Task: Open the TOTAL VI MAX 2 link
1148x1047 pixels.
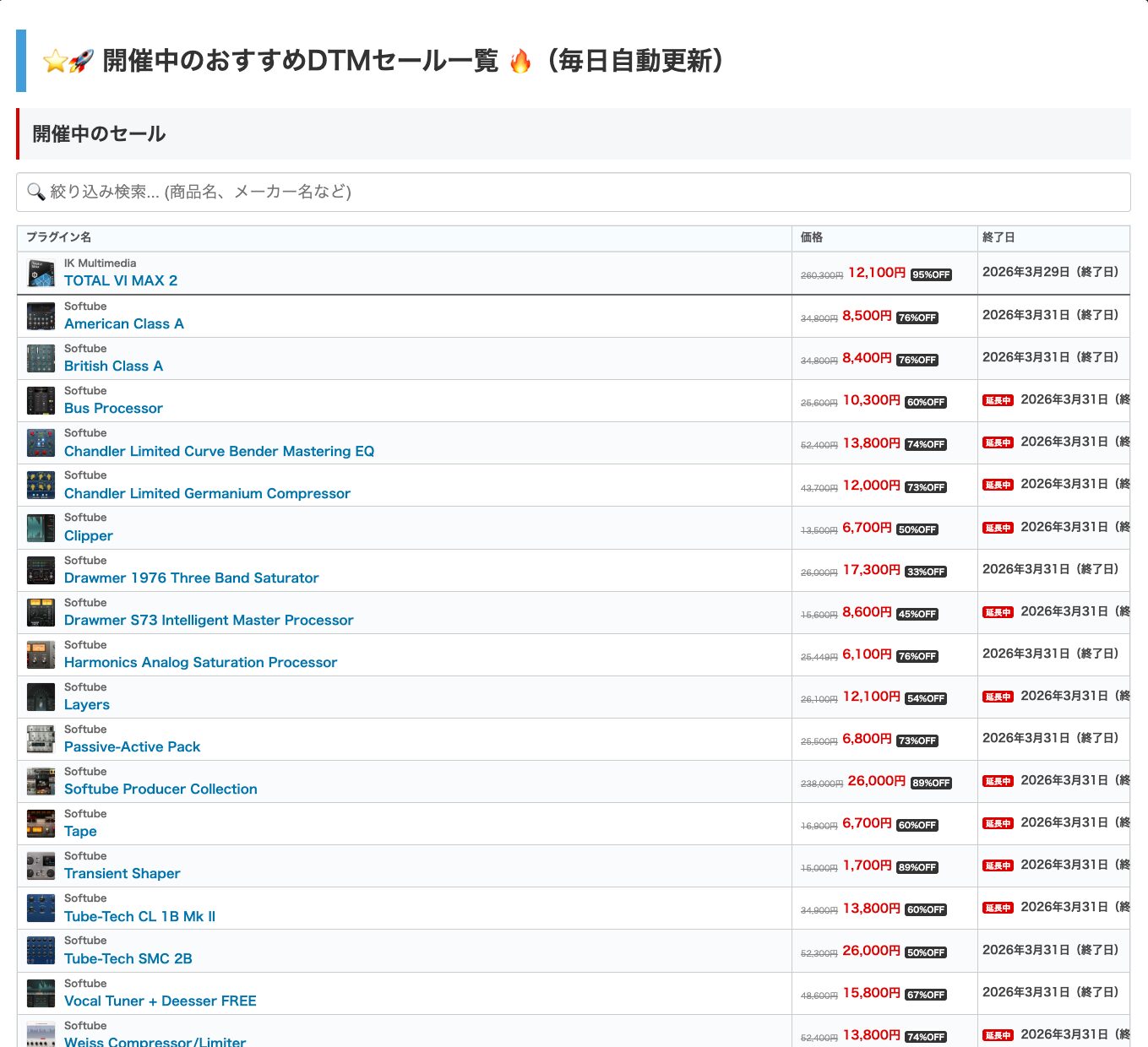Action: (x=121, y=281)
